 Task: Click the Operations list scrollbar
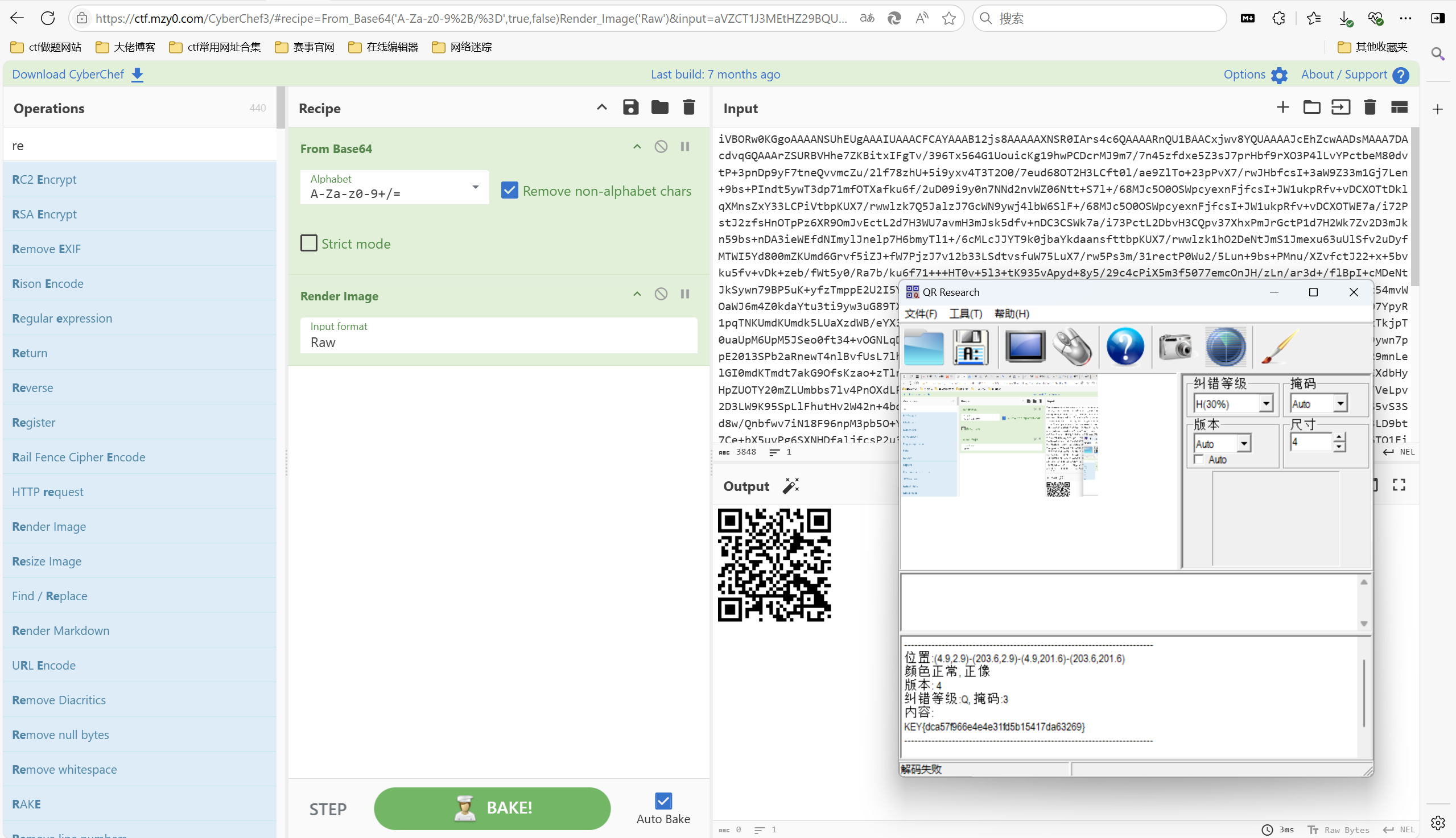click(x=281, y=108)
